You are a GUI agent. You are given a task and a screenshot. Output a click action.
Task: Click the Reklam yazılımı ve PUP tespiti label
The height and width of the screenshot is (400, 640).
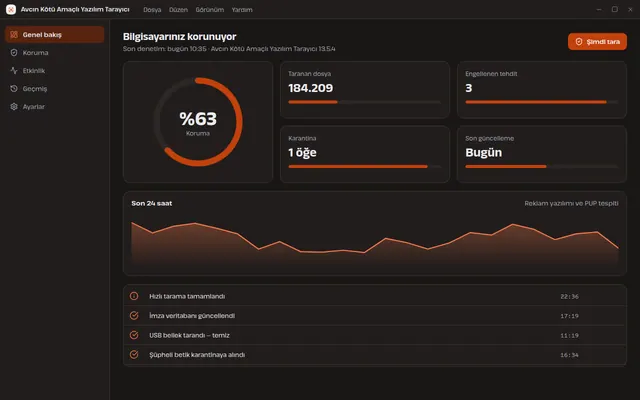click(571, 203)
